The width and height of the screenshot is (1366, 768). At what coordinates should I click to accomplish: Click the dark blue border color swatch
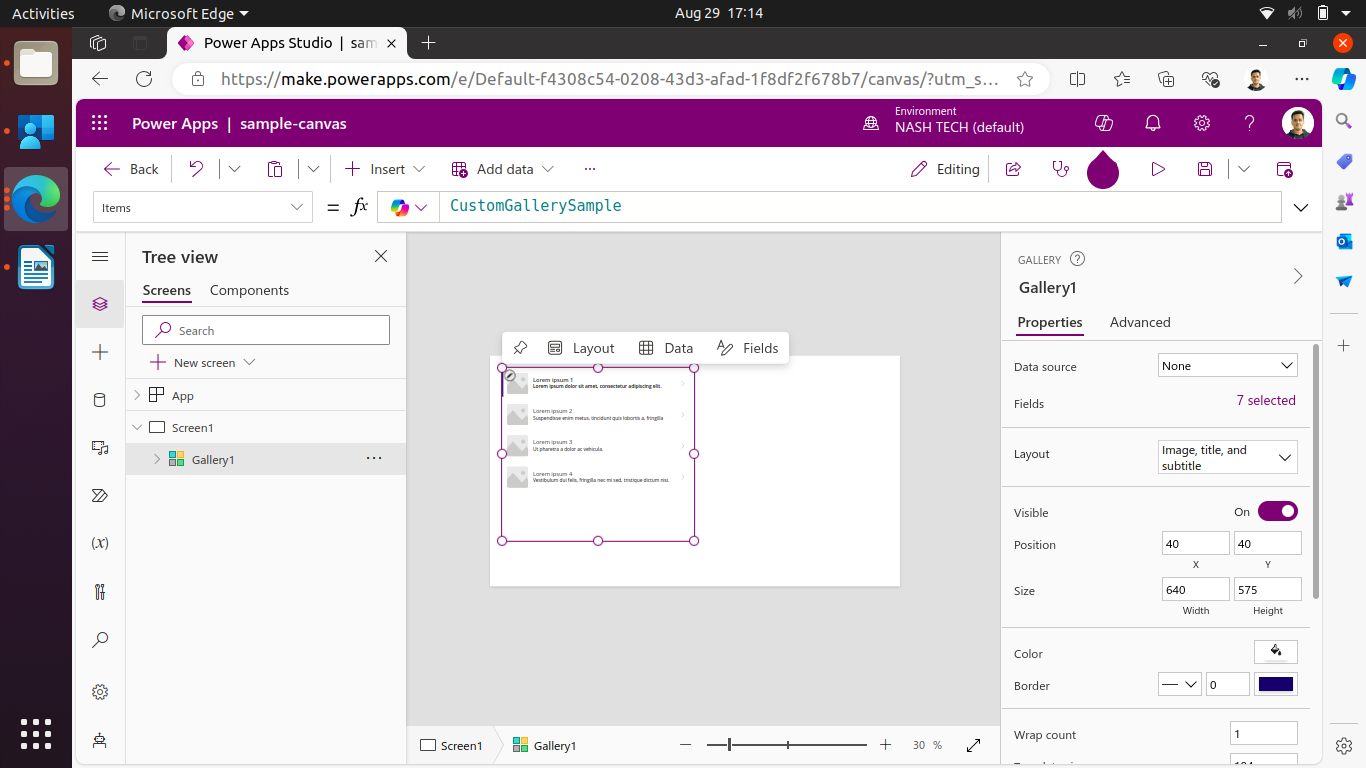[1276, 684]
